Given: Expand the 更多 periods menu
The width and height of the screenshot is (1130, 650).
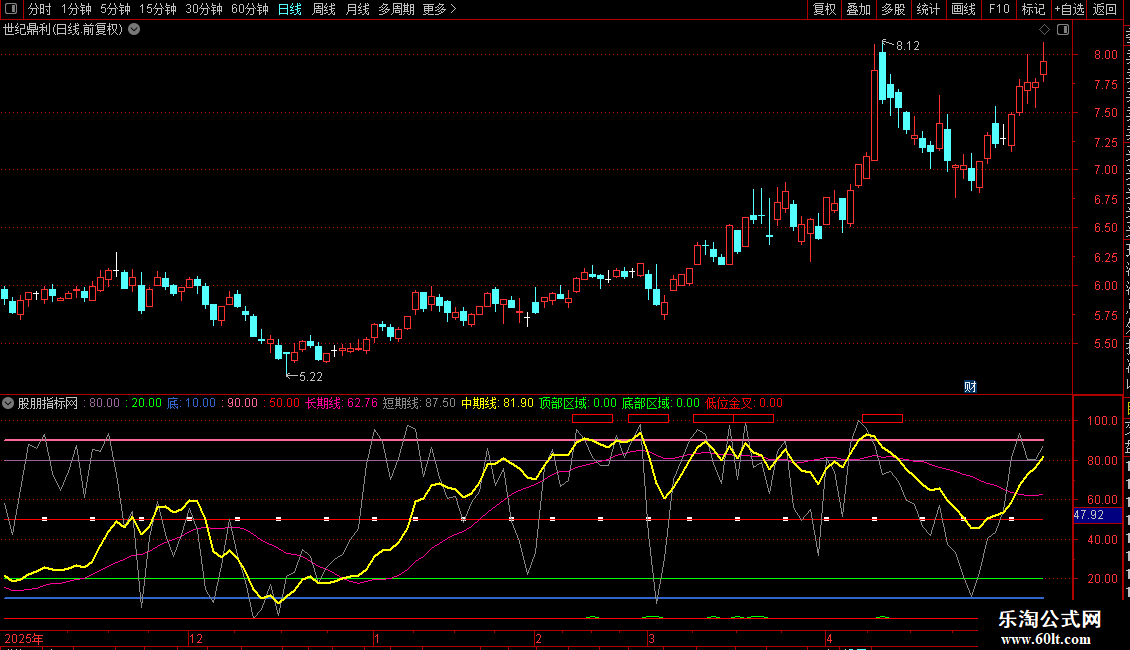Looking at the screenshot, I should [x=439, y=9].
